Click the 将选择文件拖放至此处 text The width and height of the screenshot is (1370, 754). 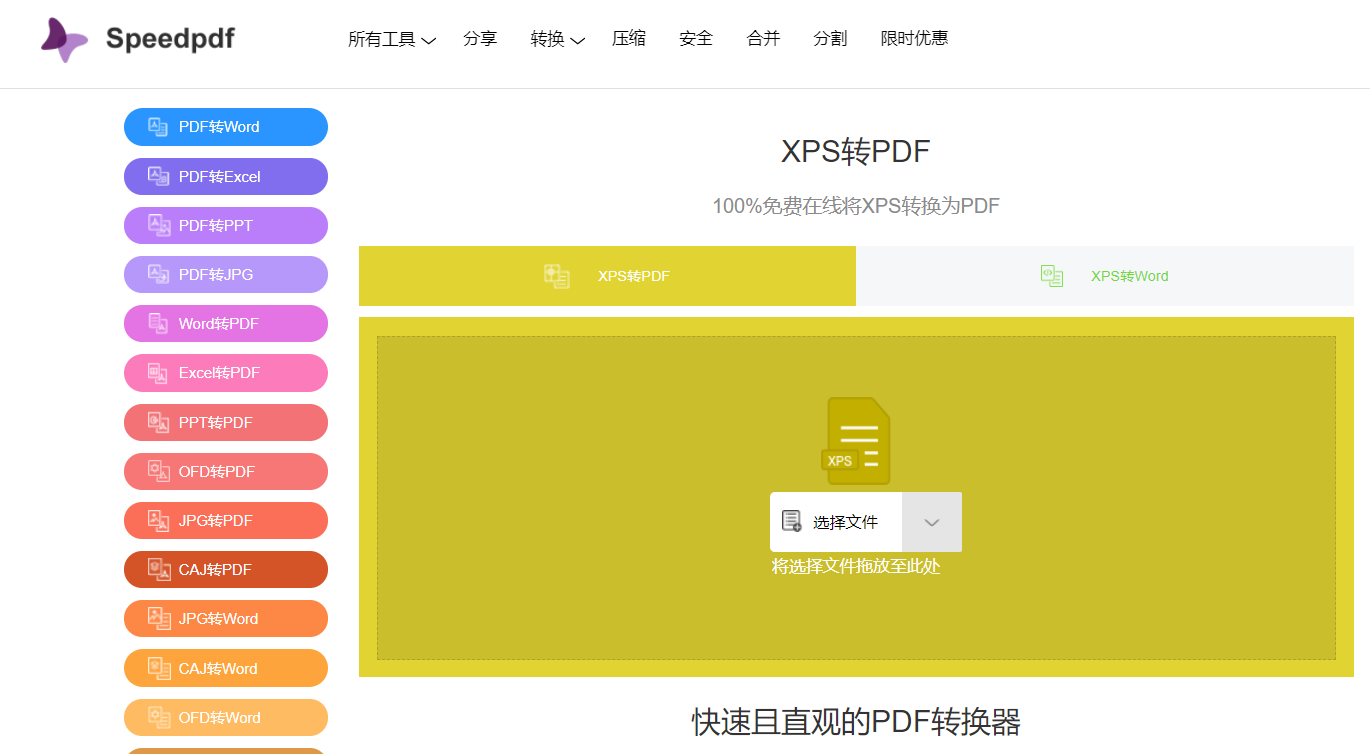click(856, 567)
